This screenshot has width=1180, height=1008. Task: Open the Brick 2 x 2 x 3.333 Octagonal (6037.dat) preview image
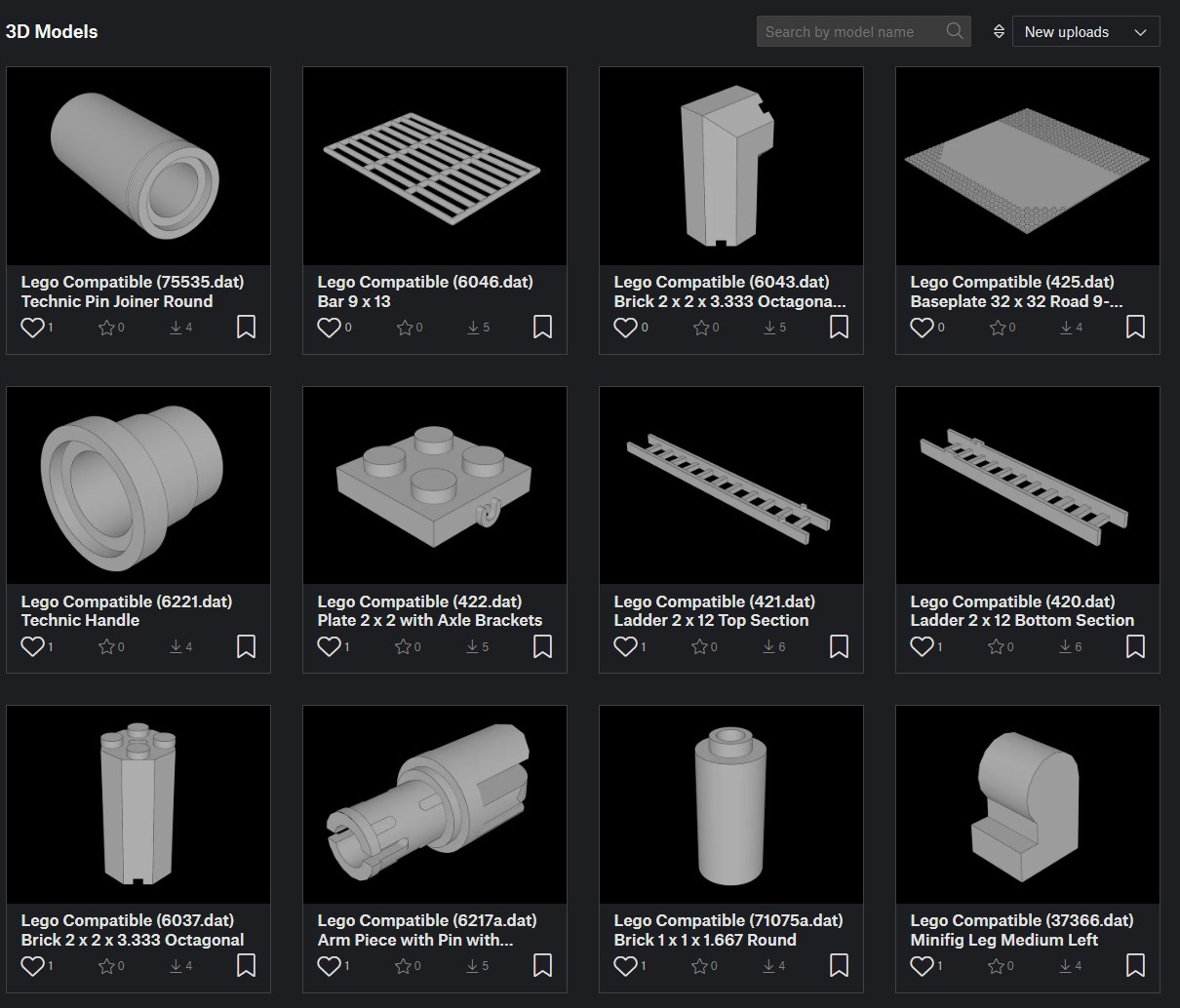pos(138,804)
